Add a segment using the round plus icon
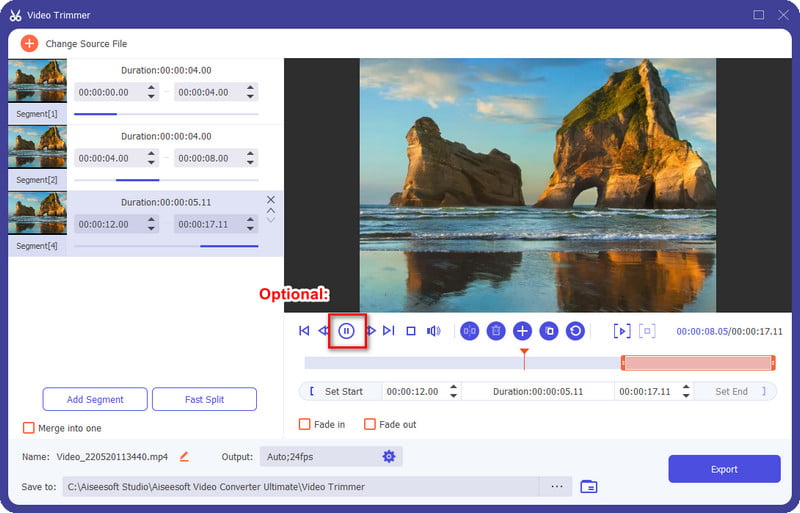The height and width of the screenshot is (513, 800). pos(522,331)
